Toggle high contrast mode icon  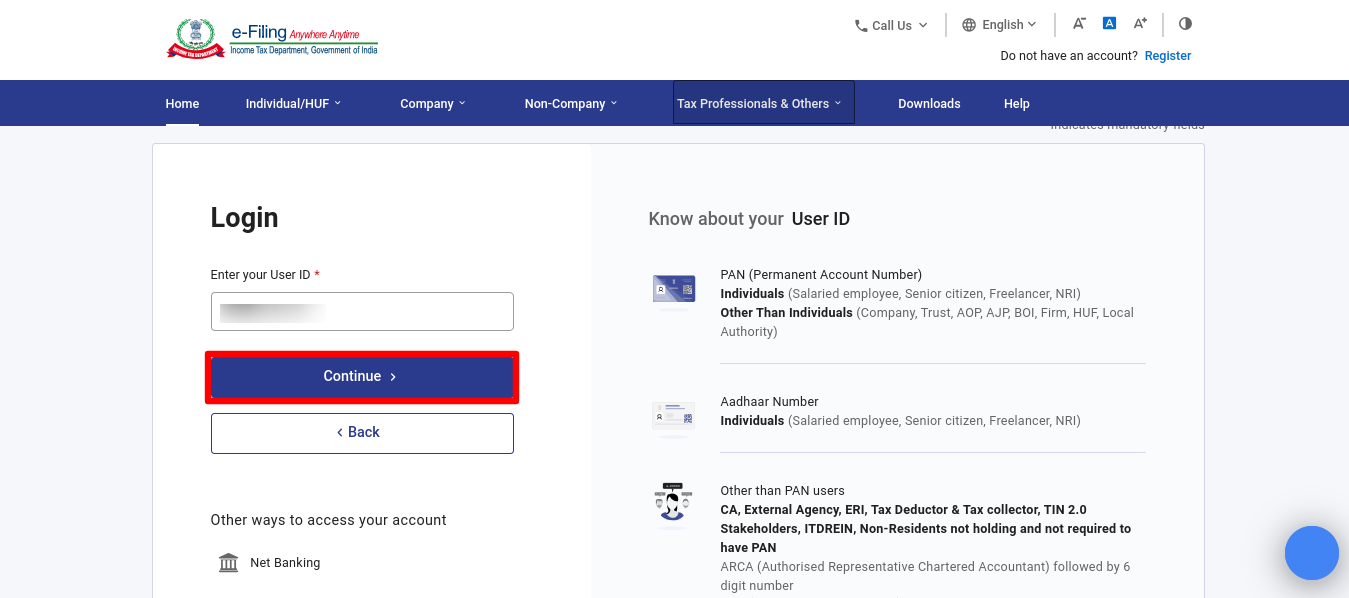[1186, 24]
